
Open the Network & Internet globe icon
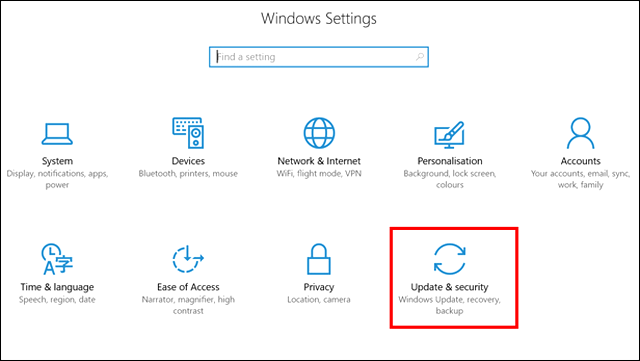(x=319, y=133)
